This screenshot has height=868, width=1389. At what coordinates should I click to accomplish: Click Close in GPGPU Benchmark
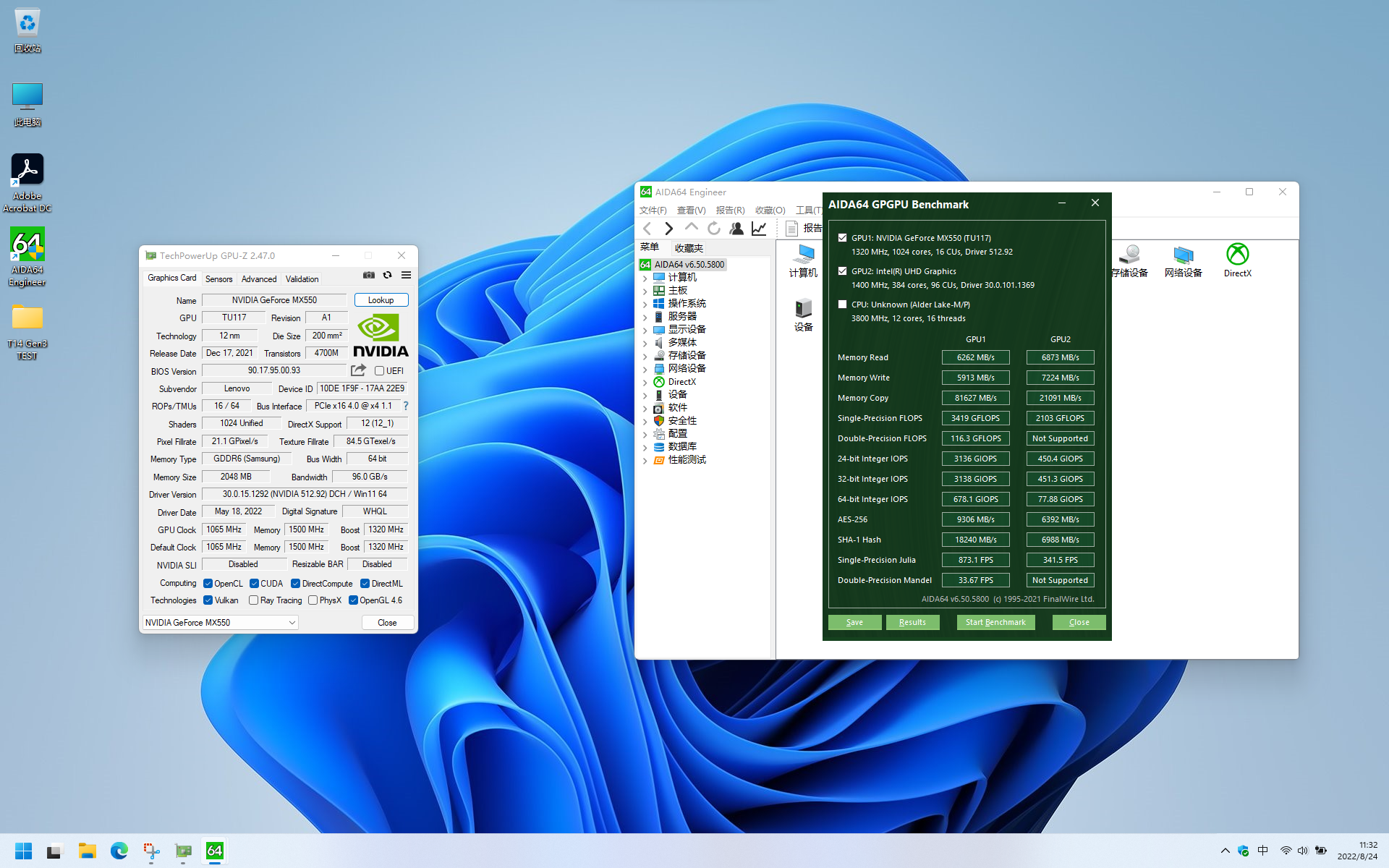coord(1079,622)
